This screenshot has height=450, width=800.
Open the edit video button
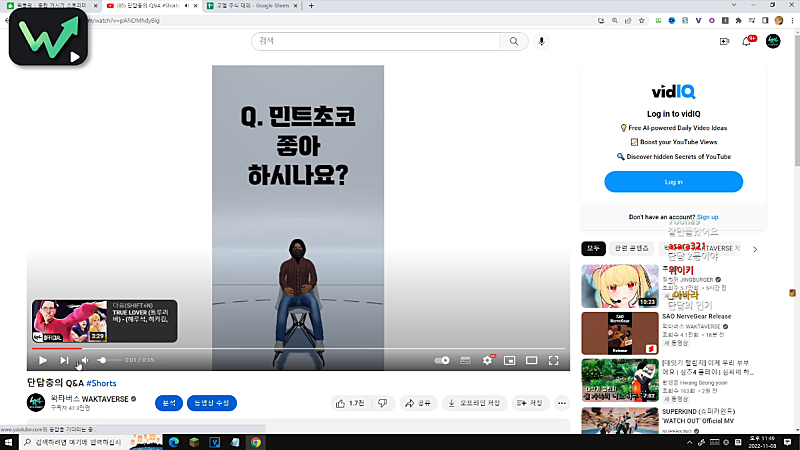[212, 403]
